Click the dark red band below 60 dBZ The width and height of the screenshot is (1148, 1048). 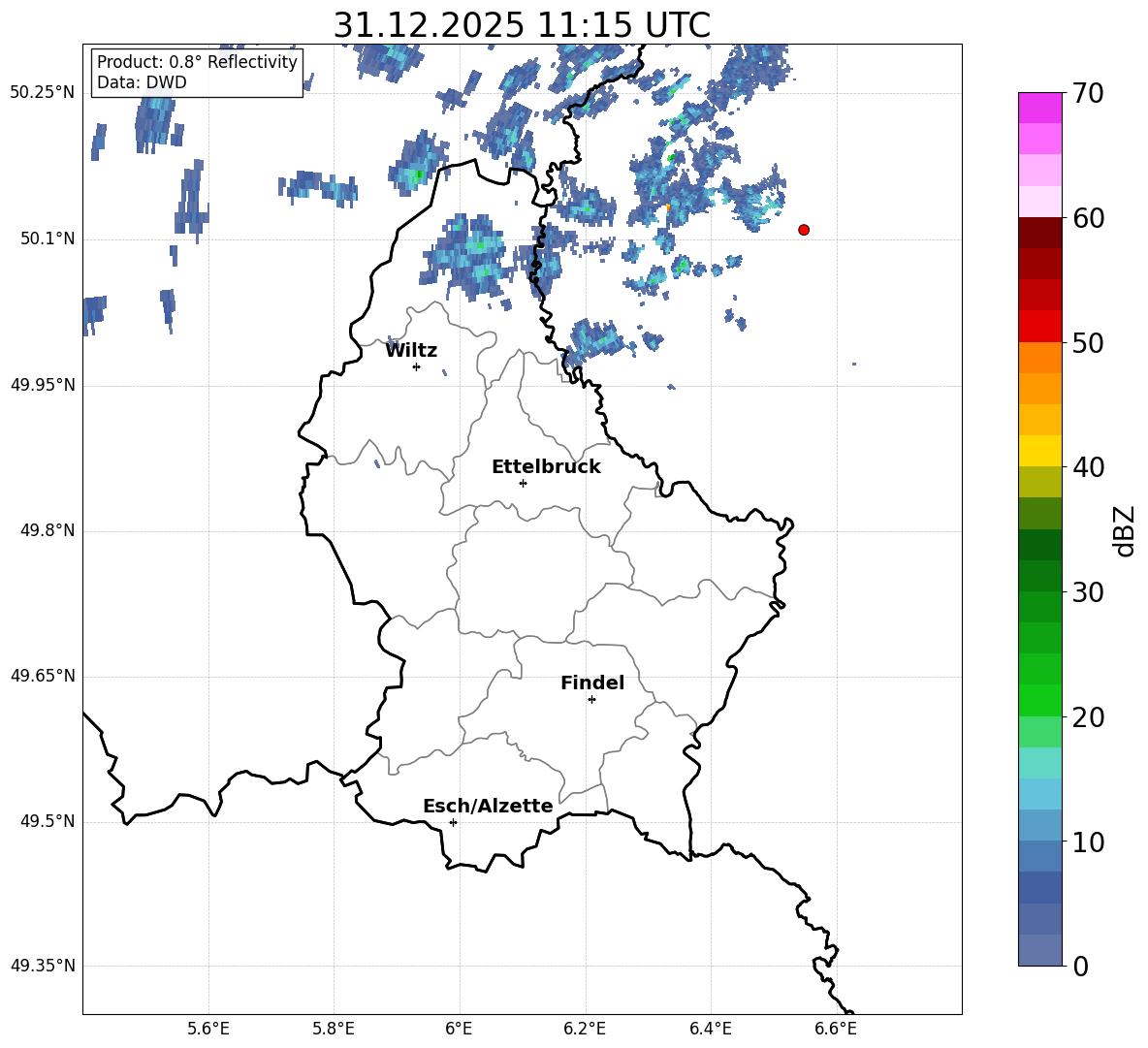1040,233
